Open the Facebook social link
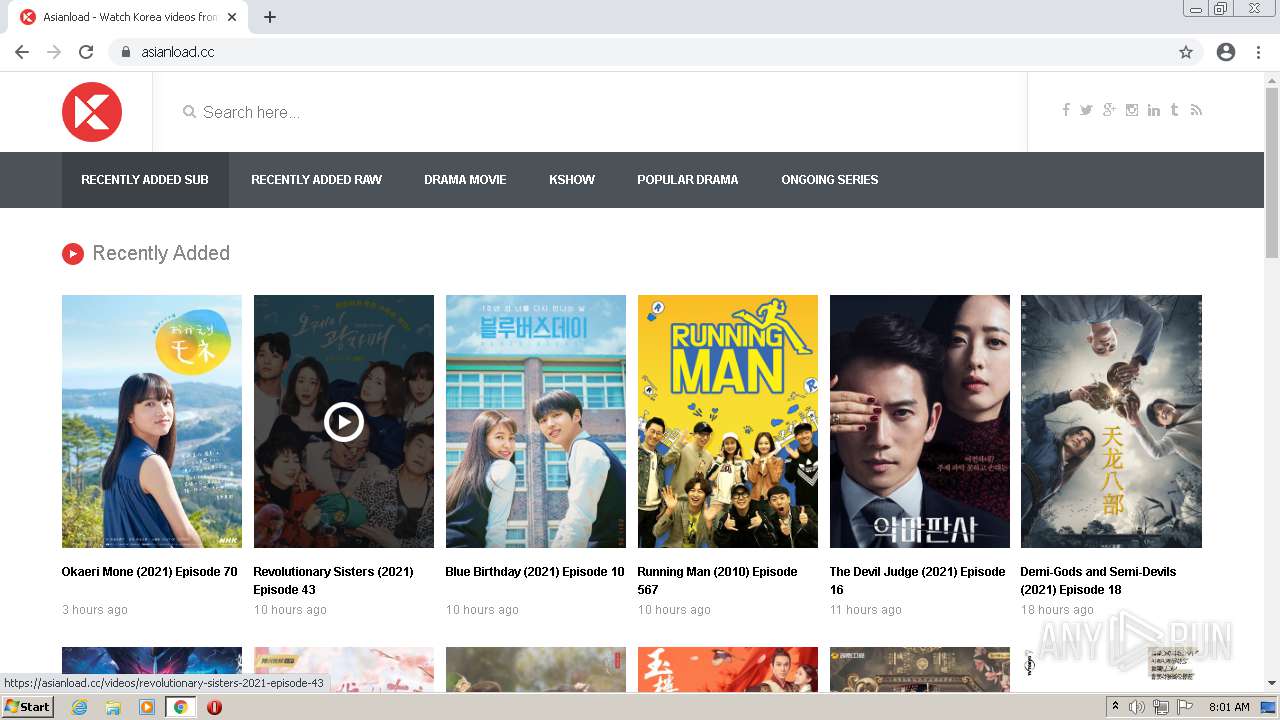 (1066, 110)
